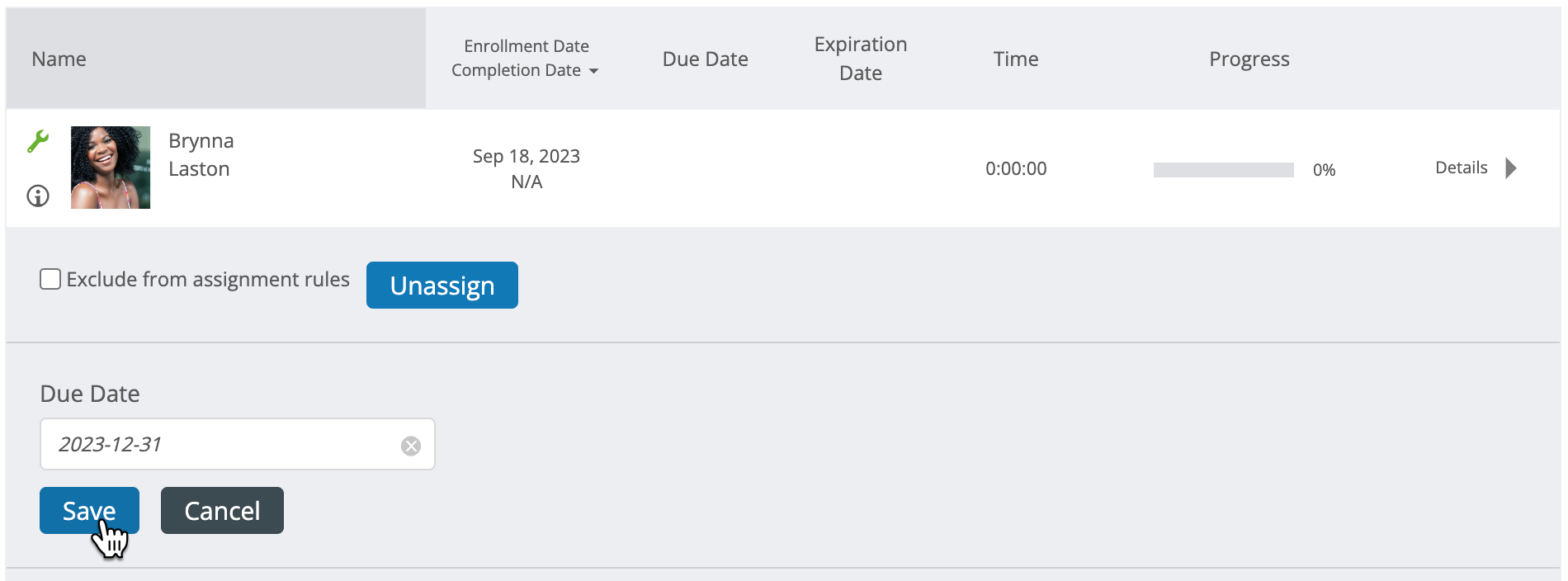Click the Details right arrow icon
The height and width of the screenshot is (581, 1568).
pos(1511,168)
